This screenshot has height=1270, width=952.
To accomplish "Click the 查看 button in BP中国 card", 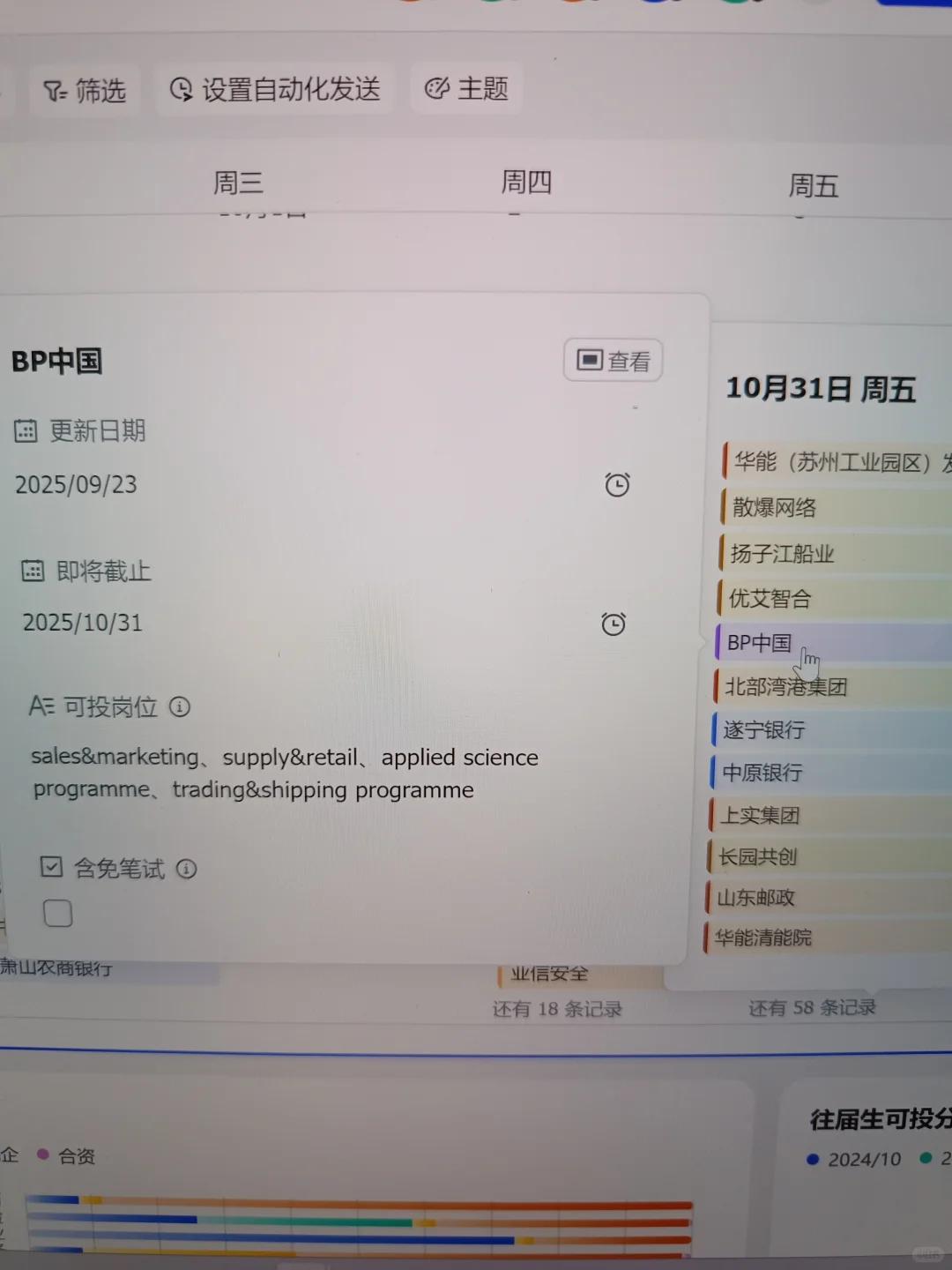I will (x=614, y=361).
